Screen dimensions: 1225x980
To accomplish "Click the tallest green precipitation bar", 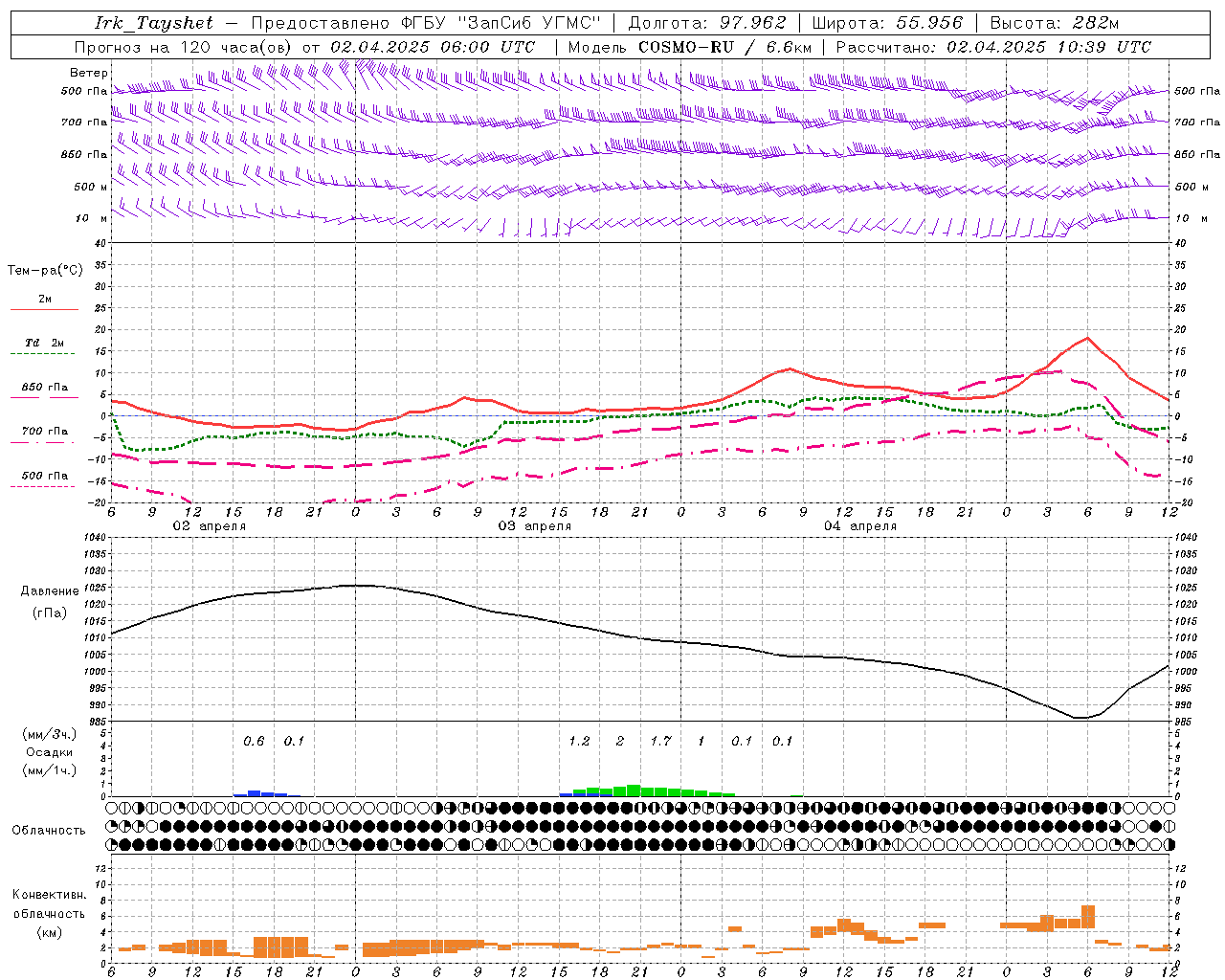I will point(634,791).
